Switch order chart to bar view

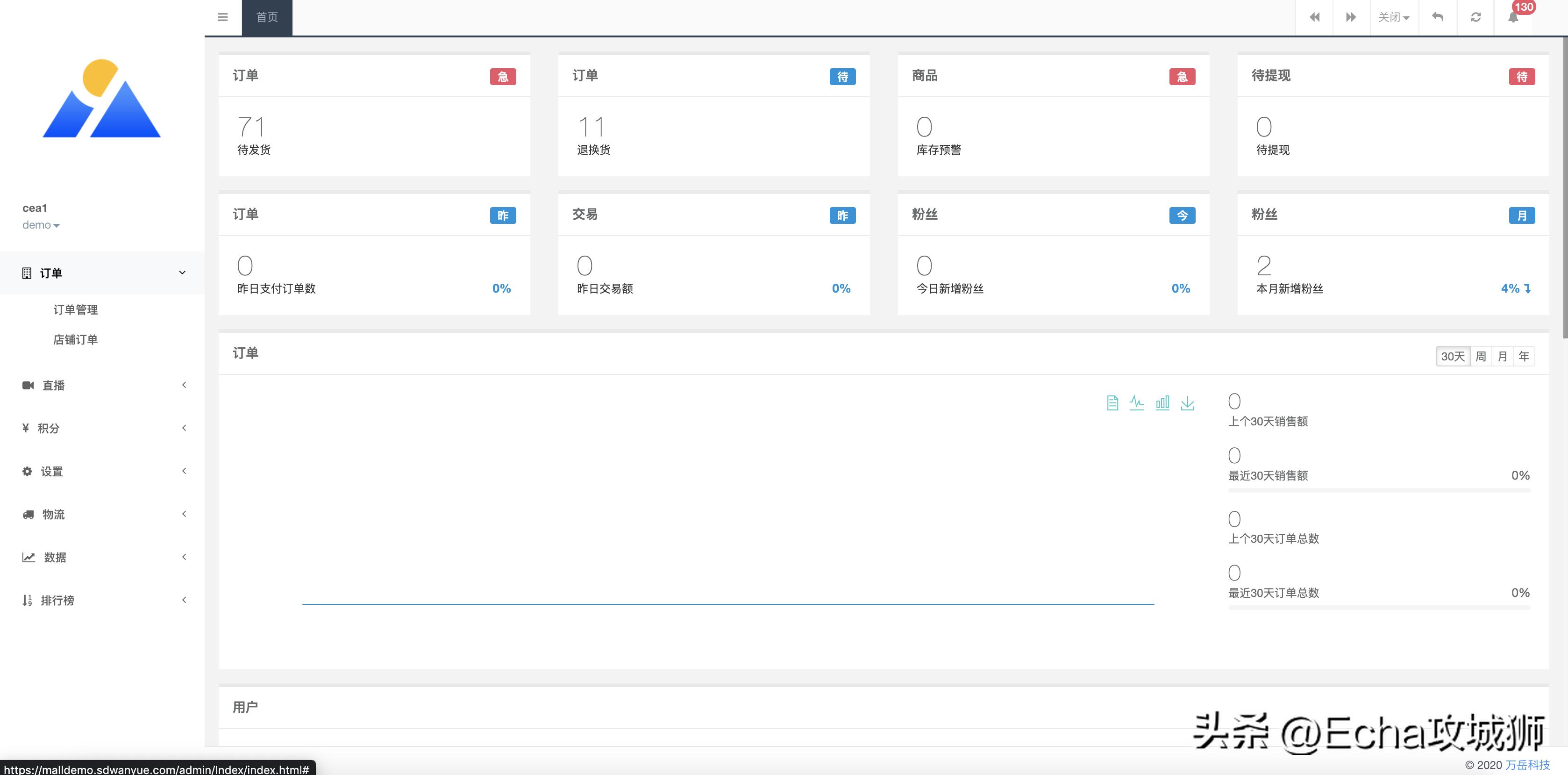point(1162,403)
